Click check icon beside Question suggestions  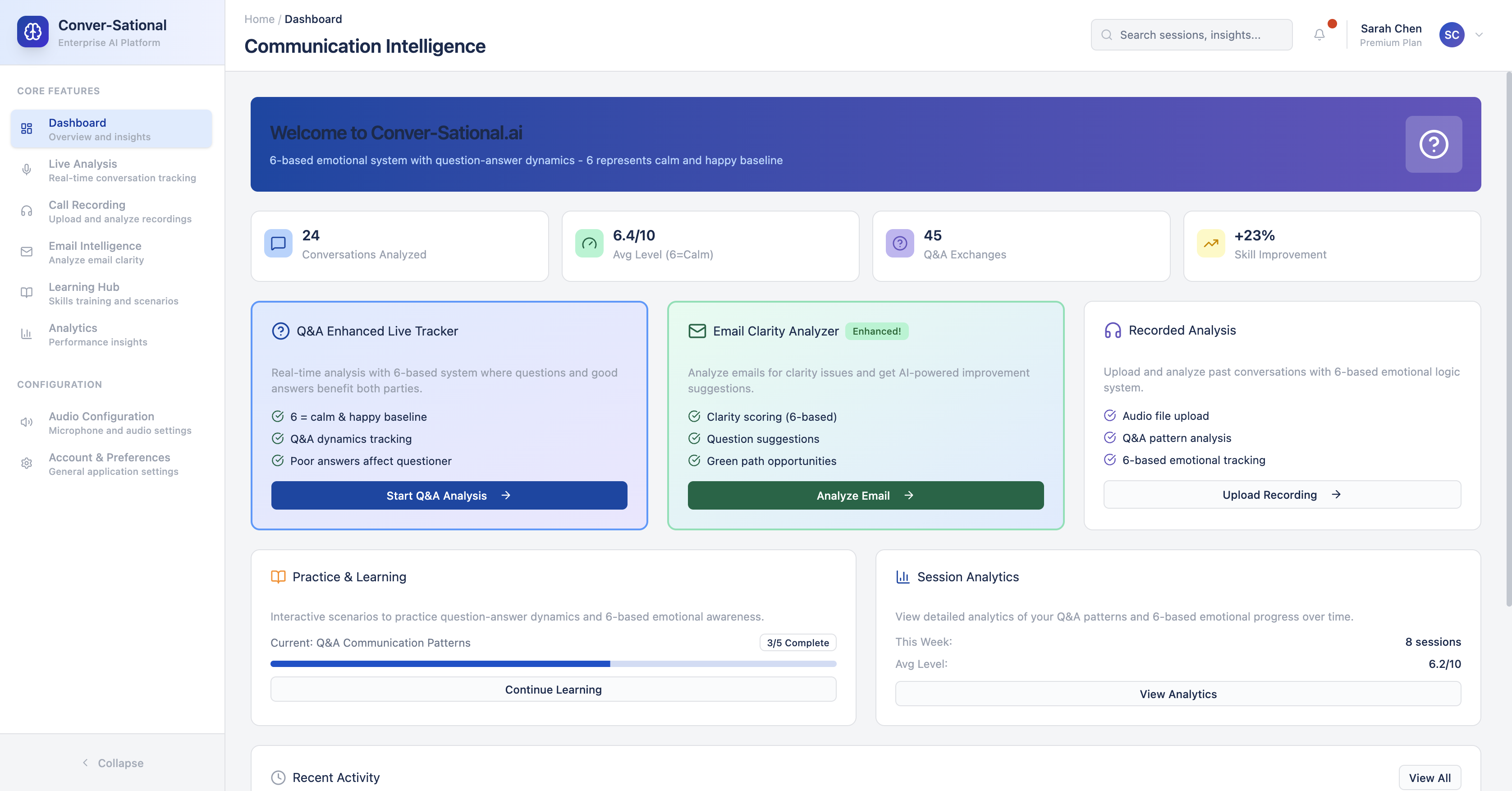click(x=694, y=439)
